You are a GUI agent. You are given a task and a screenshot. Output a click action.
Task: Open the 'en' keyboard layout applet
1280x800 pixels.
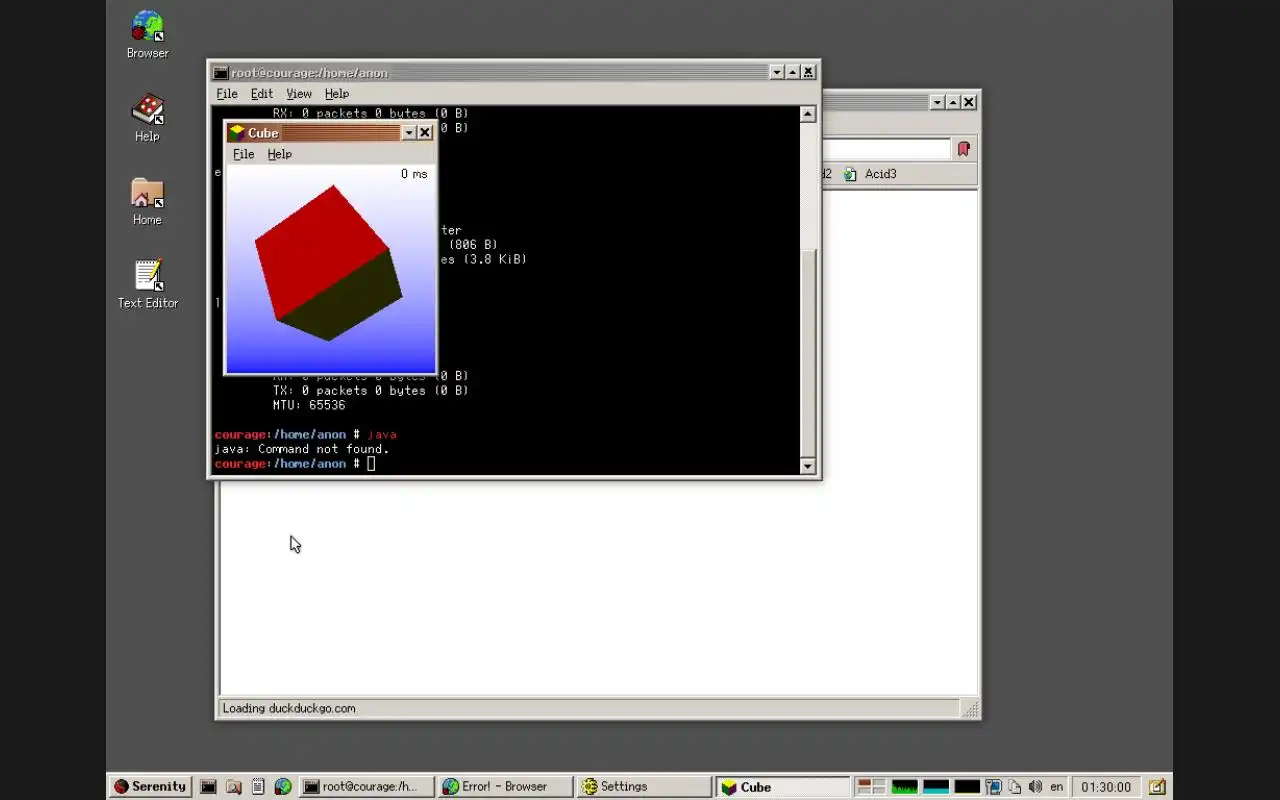pos(1057,787)
